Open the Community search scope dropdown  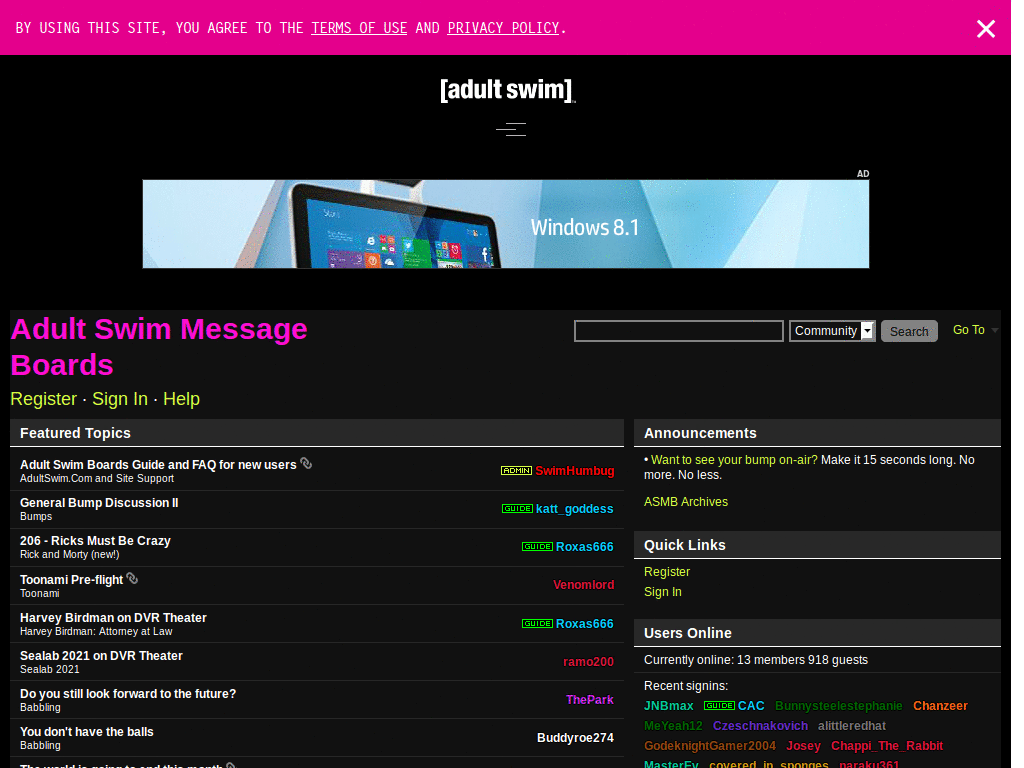point(832,331)
